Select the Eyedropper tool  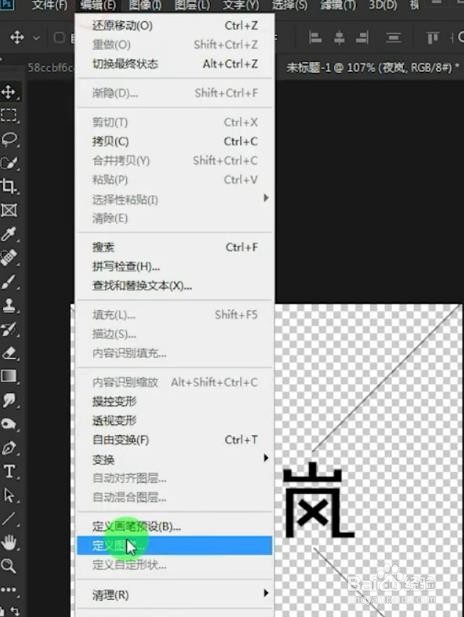pyautogui.click(x=9, y=234)
